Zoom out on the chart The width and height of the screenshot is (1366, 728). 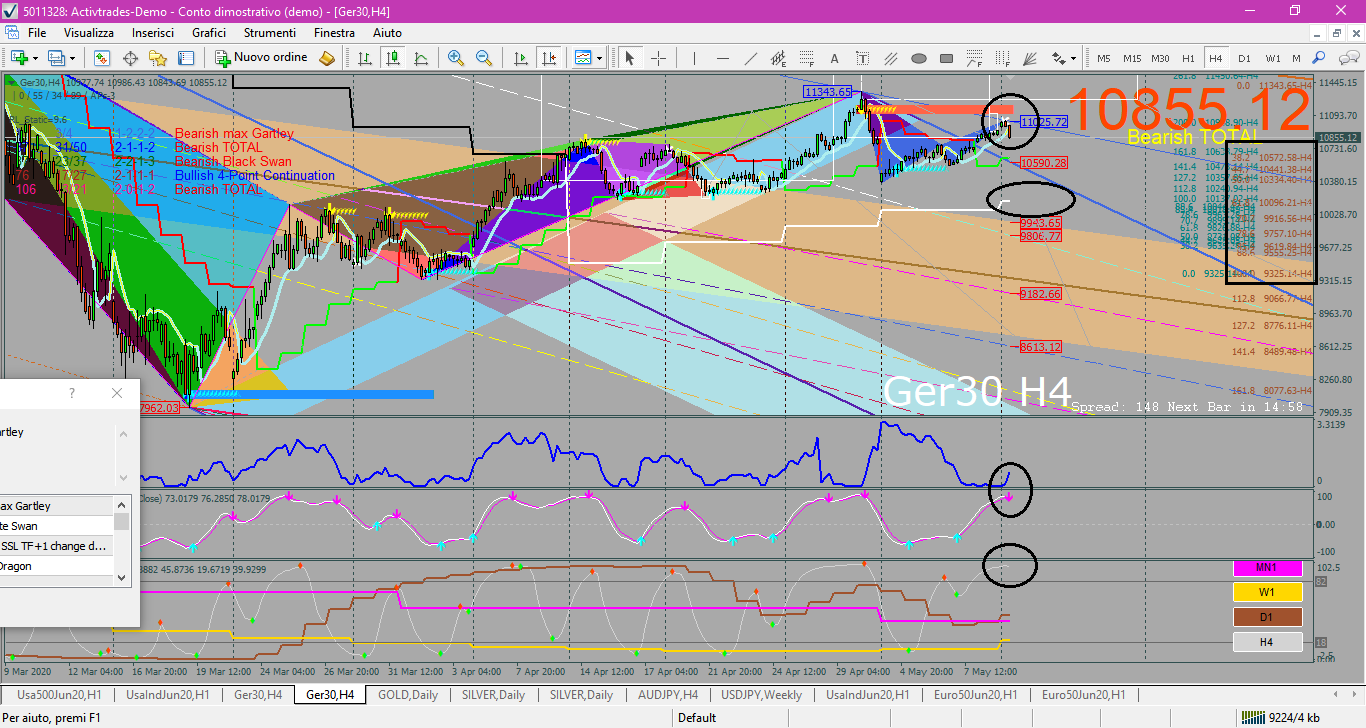tap(484, 58)
